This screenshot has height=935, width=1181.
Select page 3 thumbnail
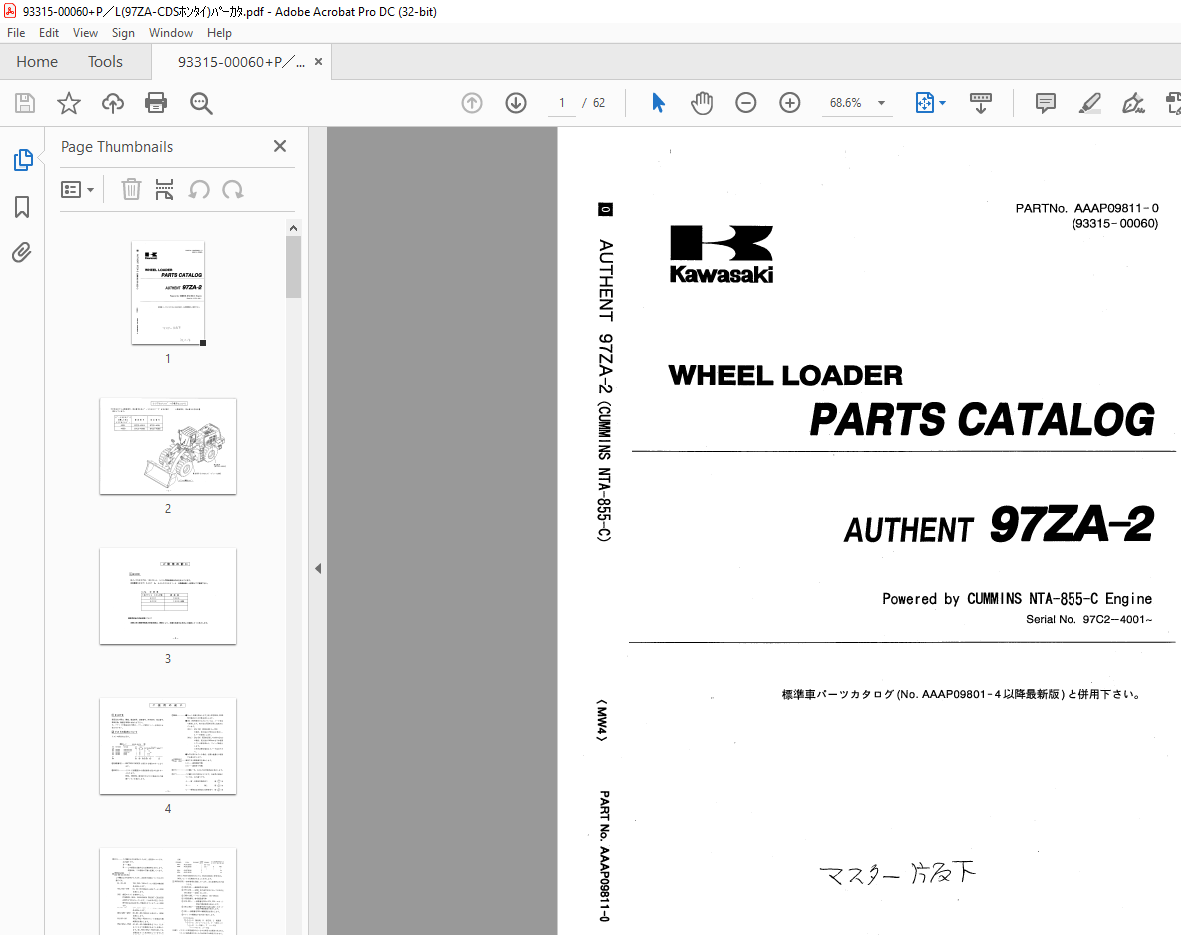pos(168,596)
